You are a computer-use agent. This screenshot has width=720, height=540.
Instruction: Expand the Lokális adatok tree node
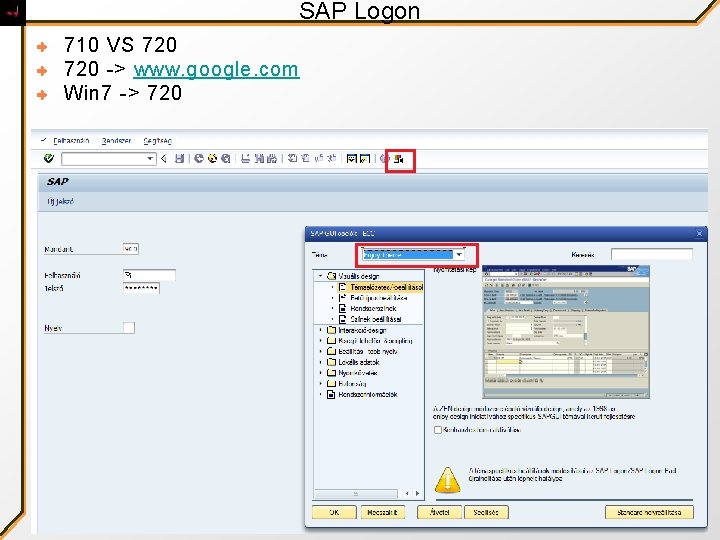pos(321,362)
